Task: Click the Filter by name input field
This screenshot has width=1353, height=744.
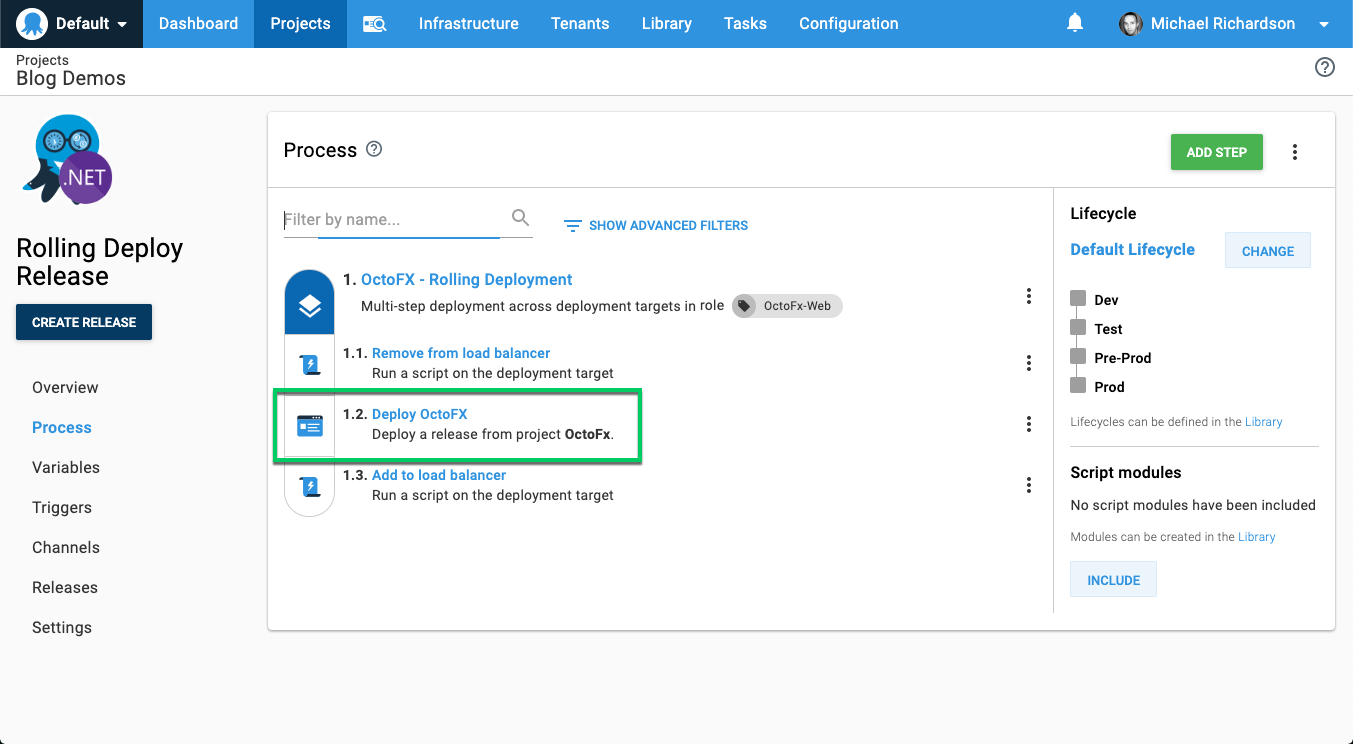Action: coord(390,218)
